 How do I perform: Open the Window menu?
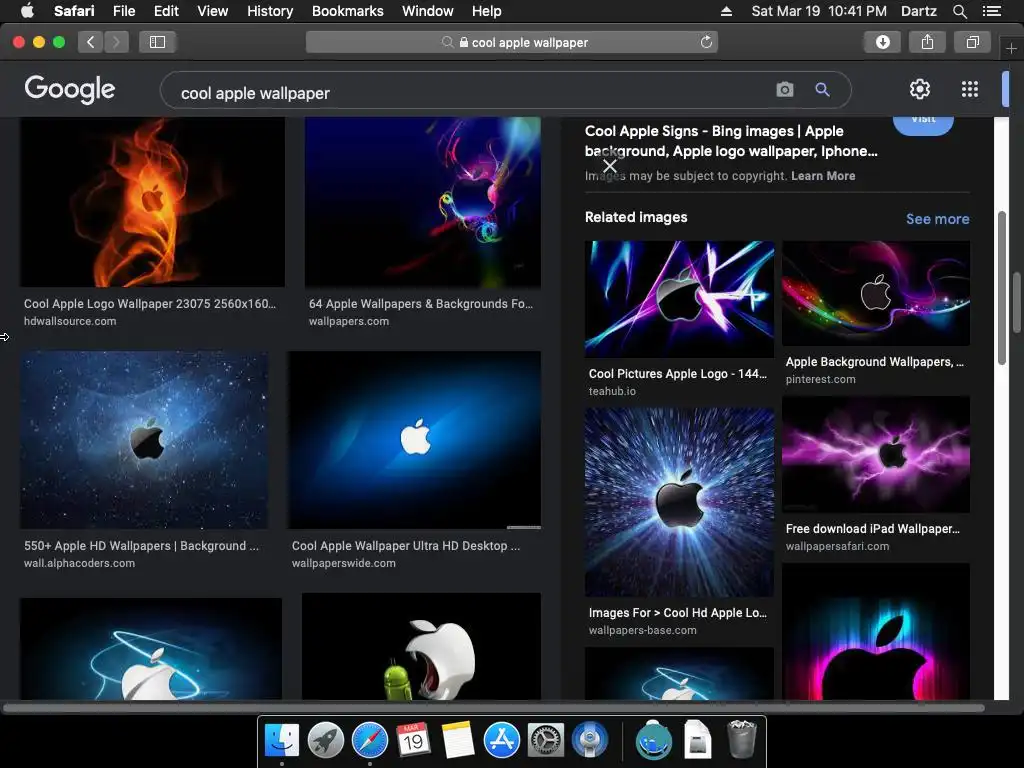click(x=427, y=11)
